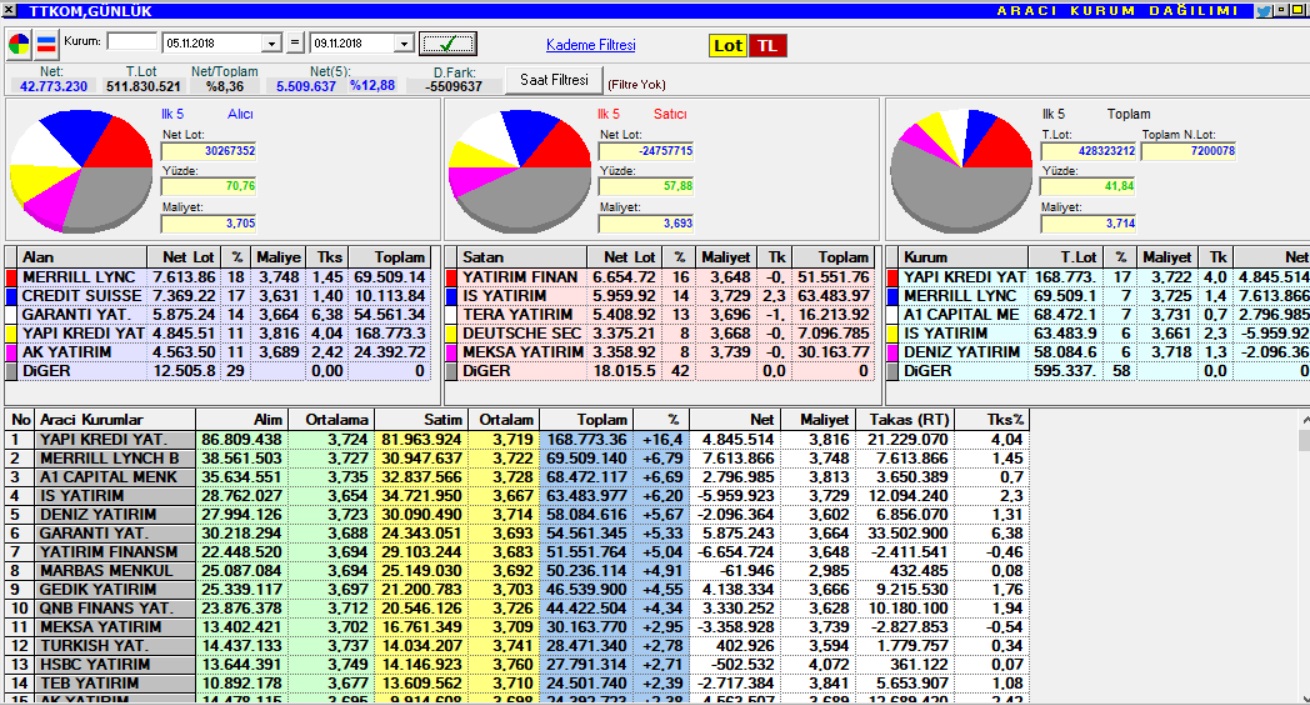Click DENIZ YATIRIM in the Kurum totals table
The image size is (1310, 705).
tap(964, 352)
